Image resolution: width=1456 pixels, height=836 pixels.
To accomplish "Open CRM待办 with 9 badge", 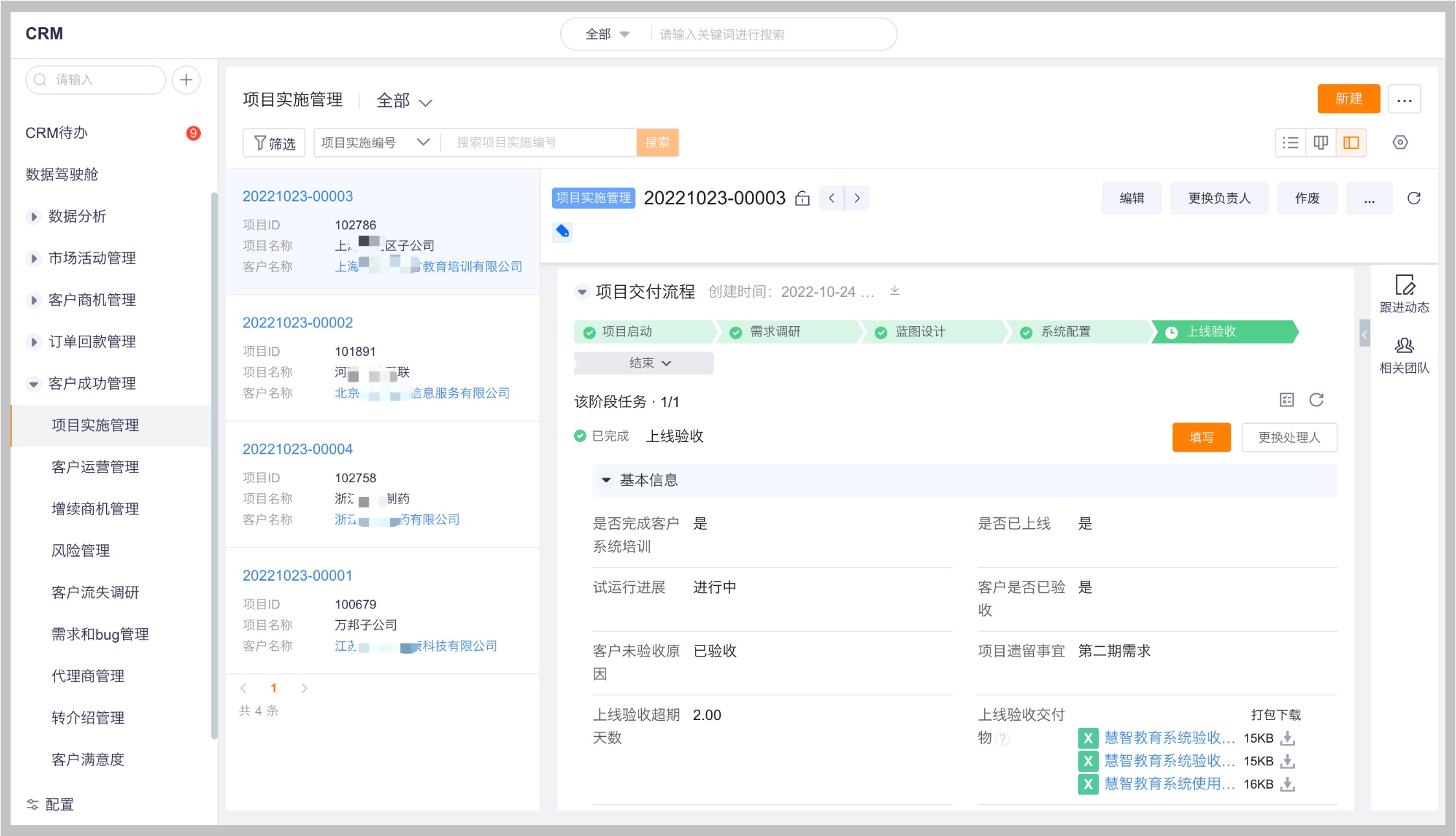I will (x=113, y=133).
